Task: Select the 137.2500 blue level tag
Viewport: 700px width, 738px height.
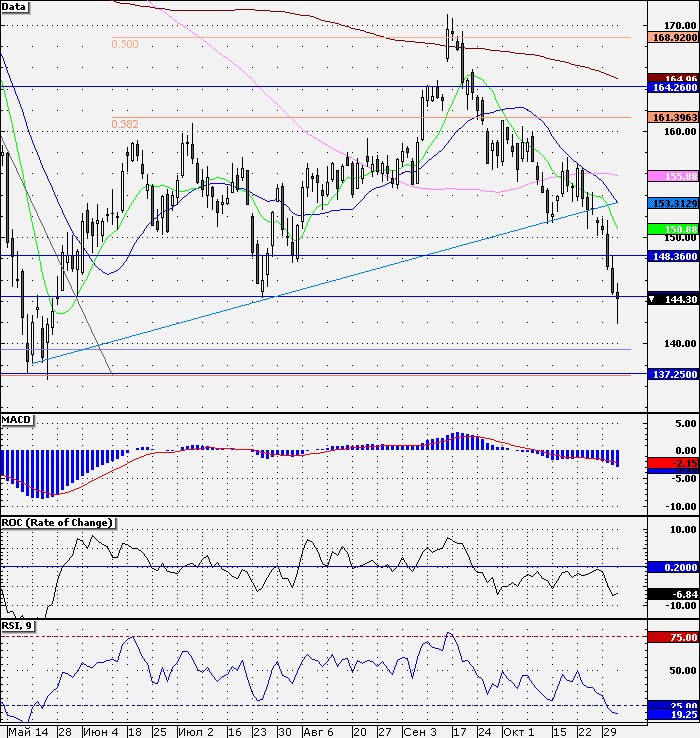Action: pyautogui.click(x=673, y=375)
